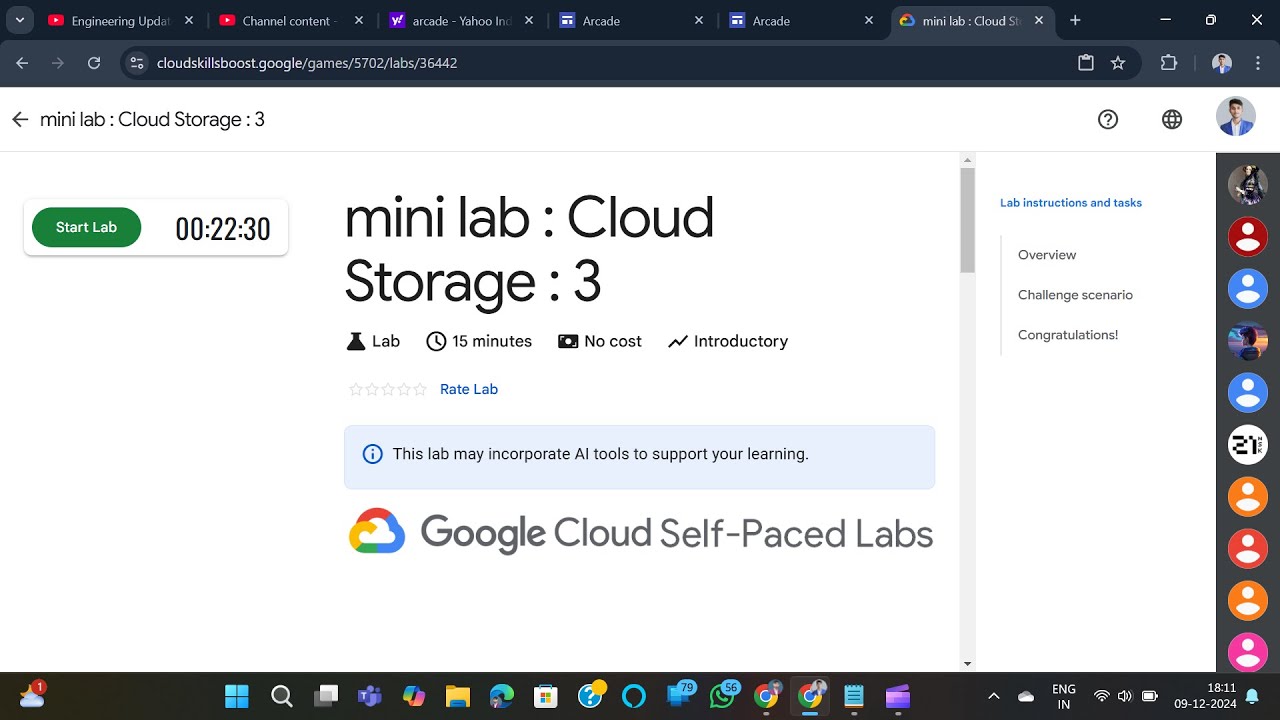This screenshot has width=1280, height=720.
Task: Click the scrollbar down arrow
Action: click(x=967, y=664)
